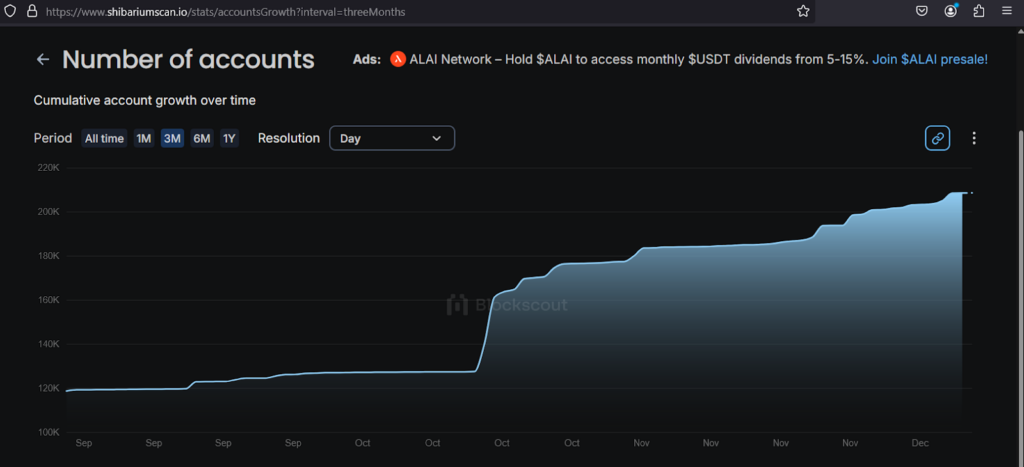Copy the chart link with the link icon

(937, 138)
